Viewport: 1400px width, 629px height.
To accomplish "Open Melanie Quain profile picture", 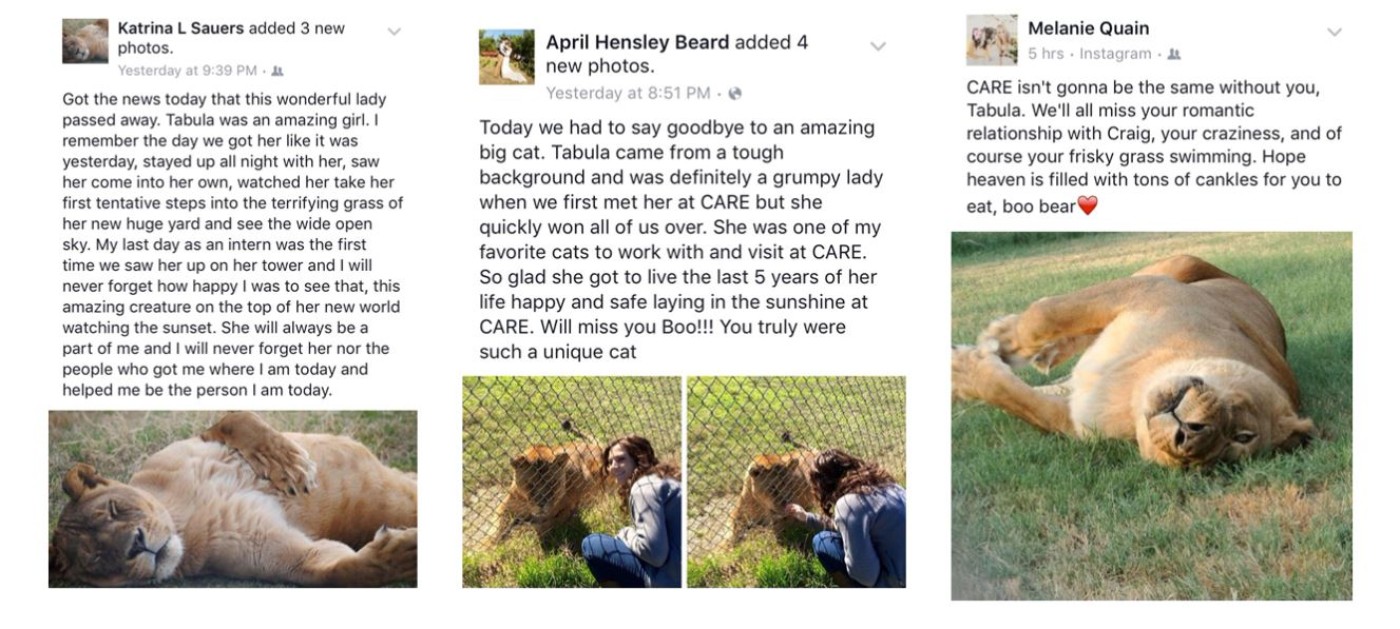I will coord(992,40).
